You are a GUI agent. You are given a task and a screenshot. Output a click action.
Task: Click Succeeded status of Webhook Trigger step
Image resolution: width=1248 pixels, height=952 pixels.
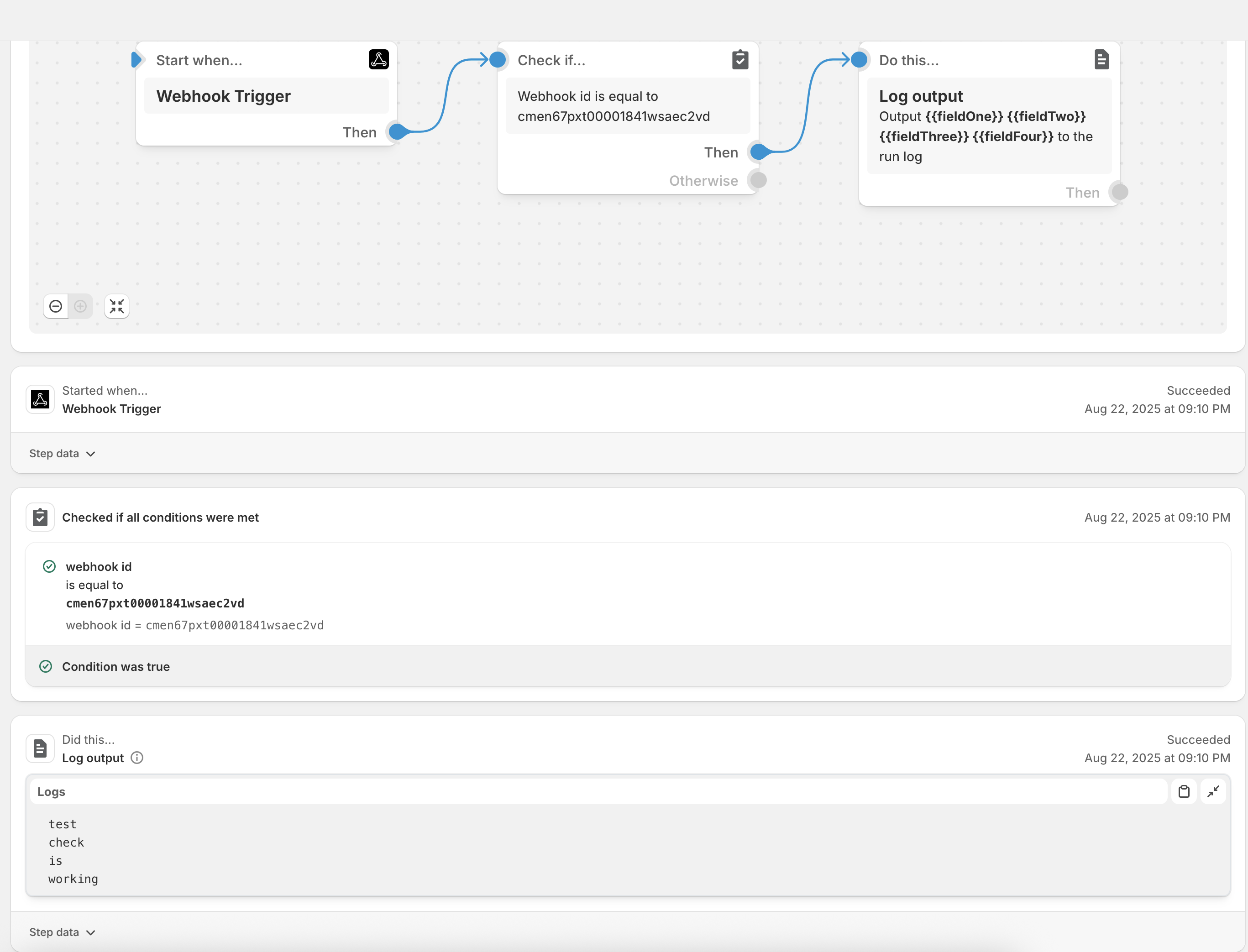click(1198, 391)
